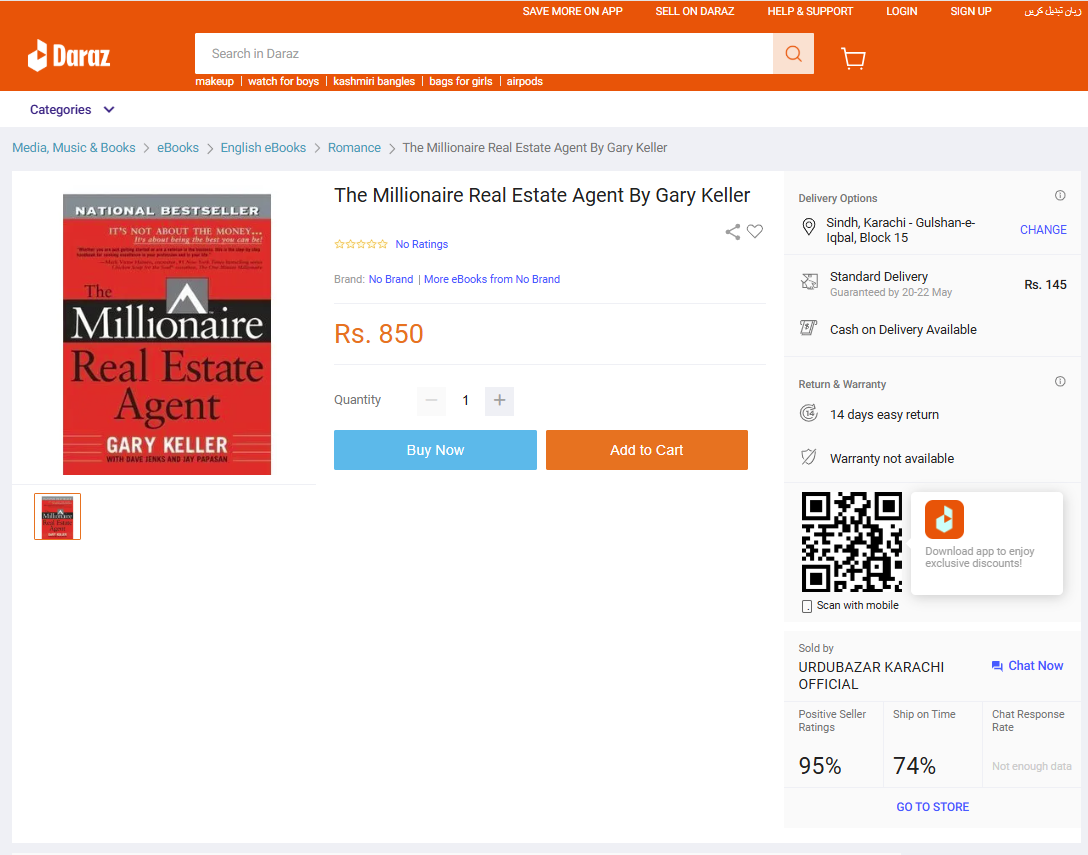Click the phone icon beside Scan with mobile
The image size is (1088, 855).
coord(806,606)
